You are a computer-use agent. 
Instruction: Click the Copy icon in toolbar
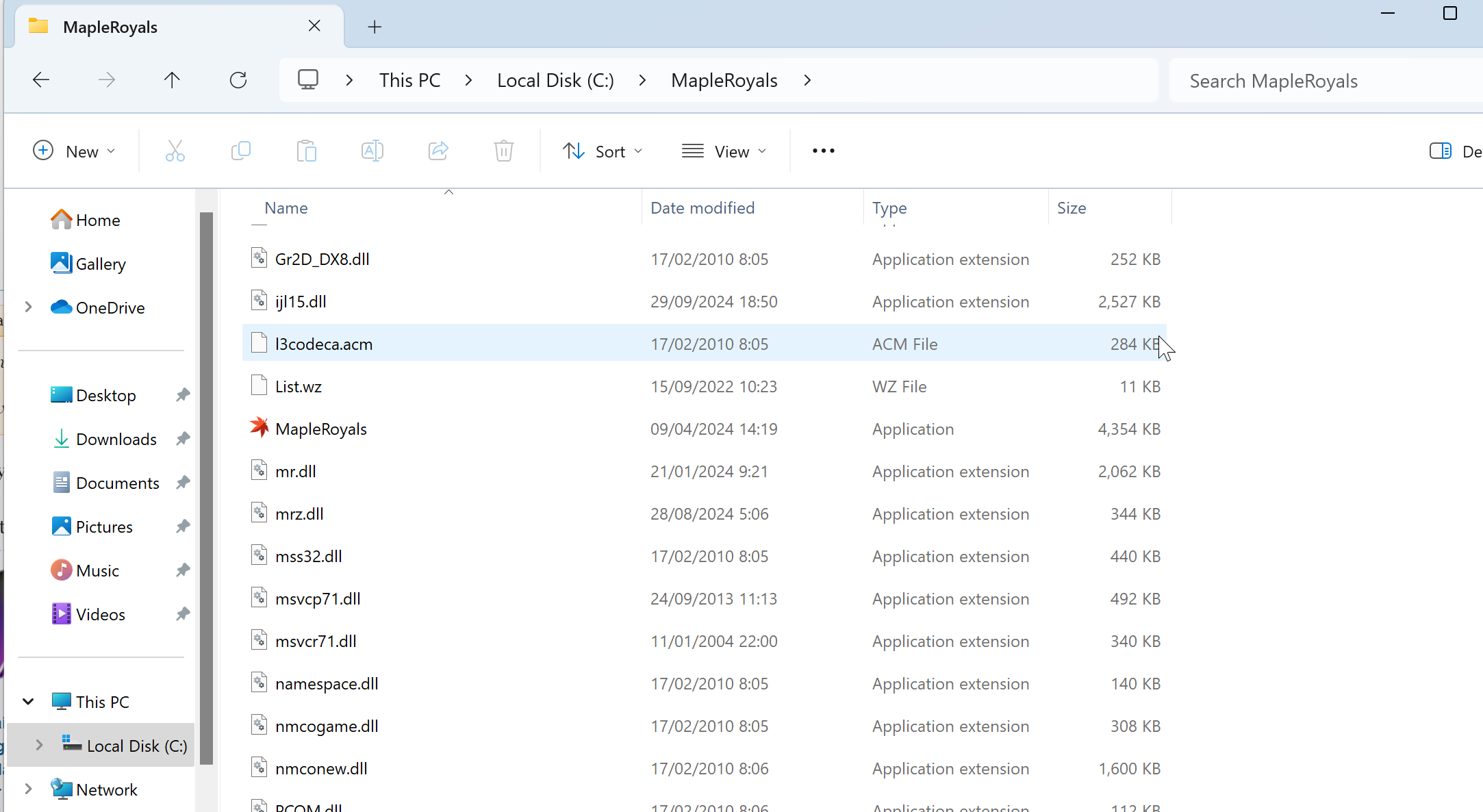[241, 151]
